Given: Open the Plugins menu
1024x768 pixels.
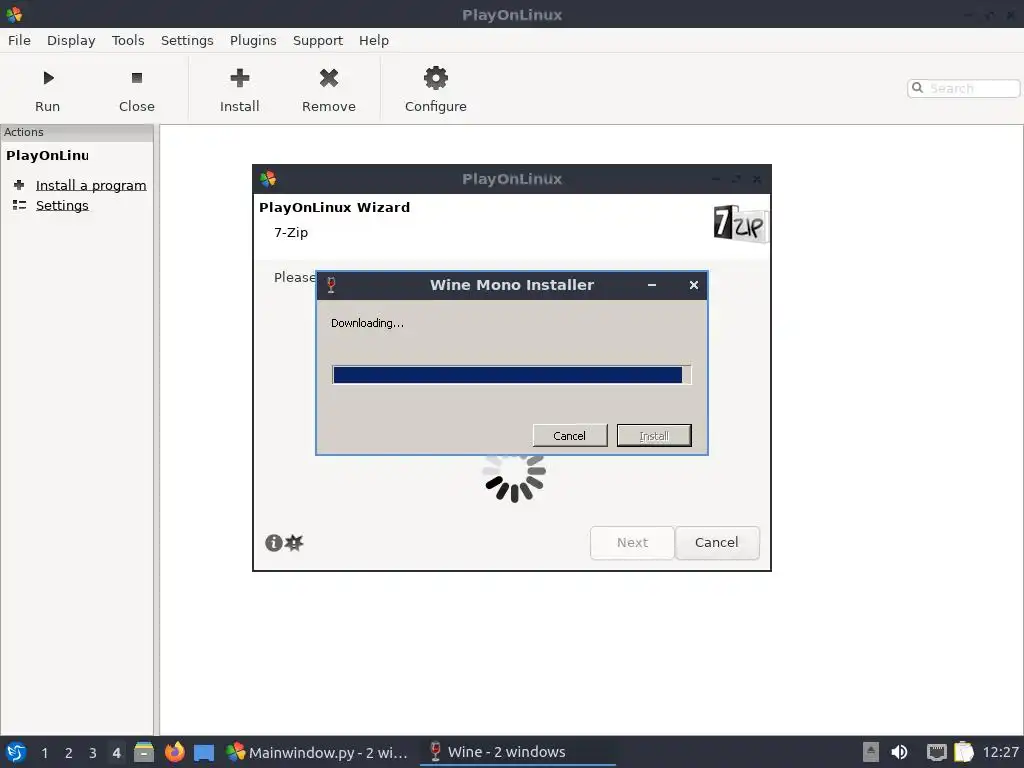Looking at the screenshot, I should 253,40.
